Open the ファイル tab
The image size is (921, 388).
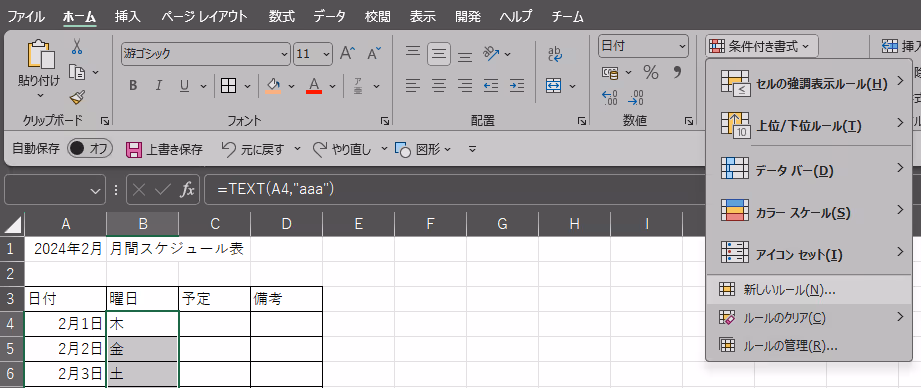click(26, 16)
